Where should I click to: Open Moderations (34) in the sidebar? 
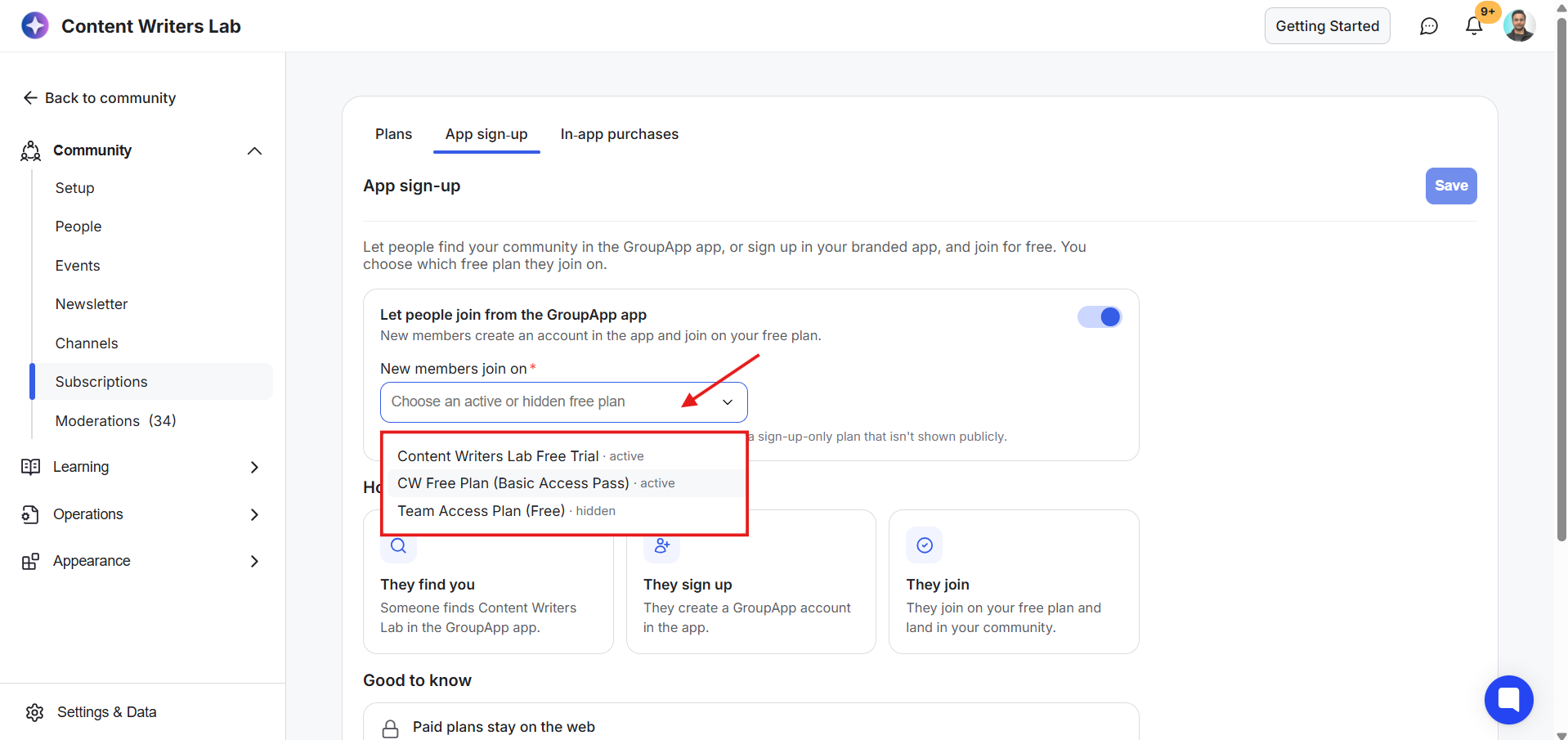[116, 421]
